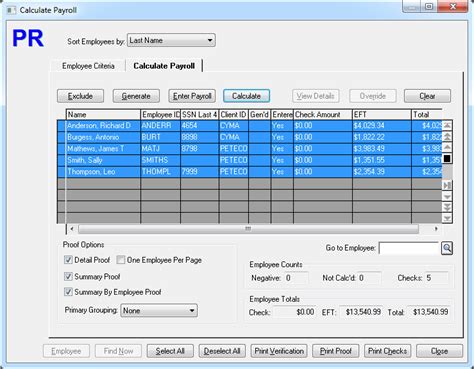
Task: Click the EFT total $13,540.99 field
Action: 361,312
